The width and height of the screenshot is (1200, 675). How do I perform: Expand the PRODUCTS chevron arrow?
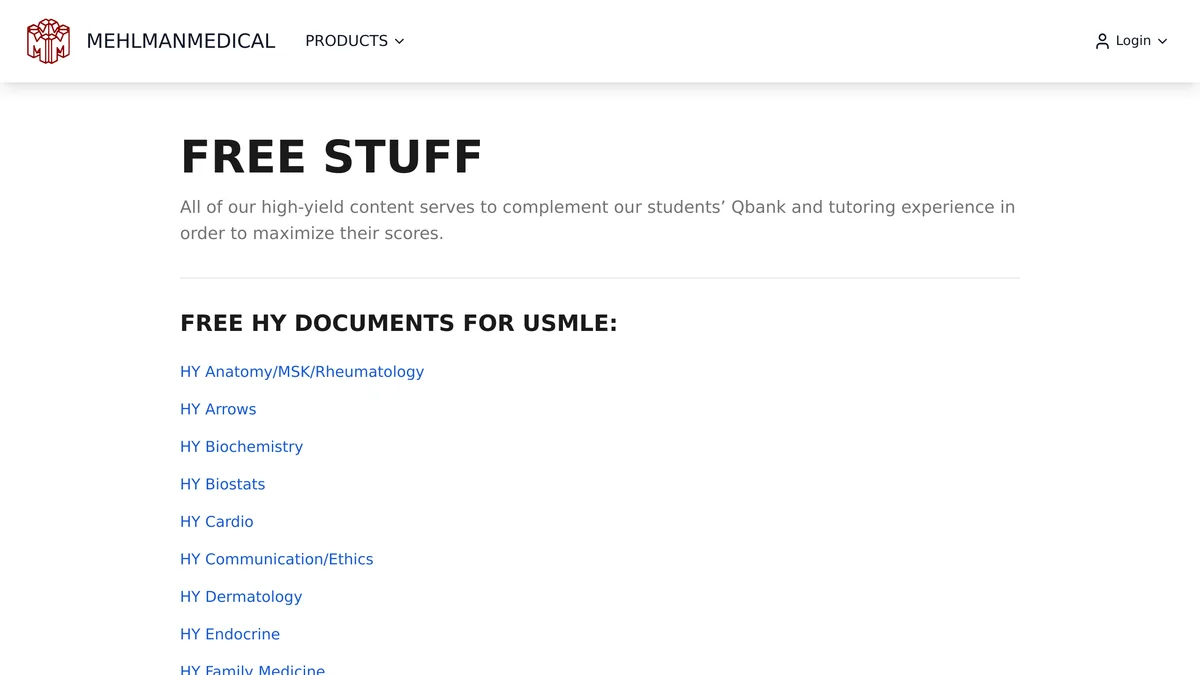point(399,41)
